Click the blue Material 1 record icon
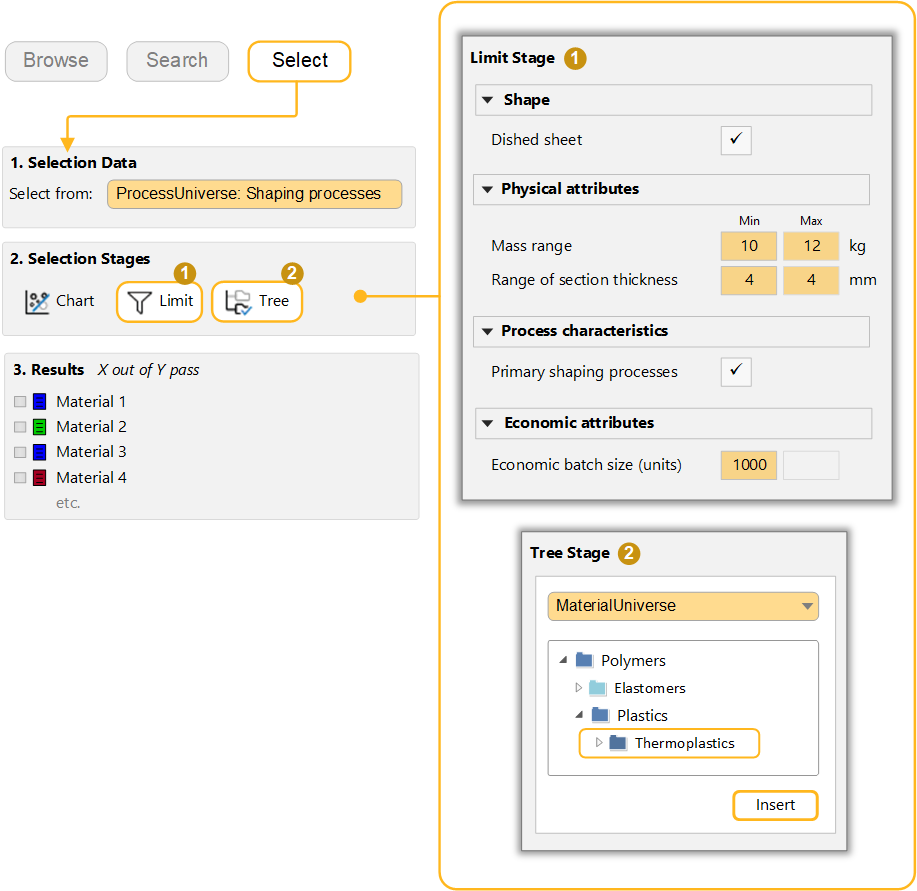Screen dimensions: 917x891 pyautogui.click(x=40, y=402)
